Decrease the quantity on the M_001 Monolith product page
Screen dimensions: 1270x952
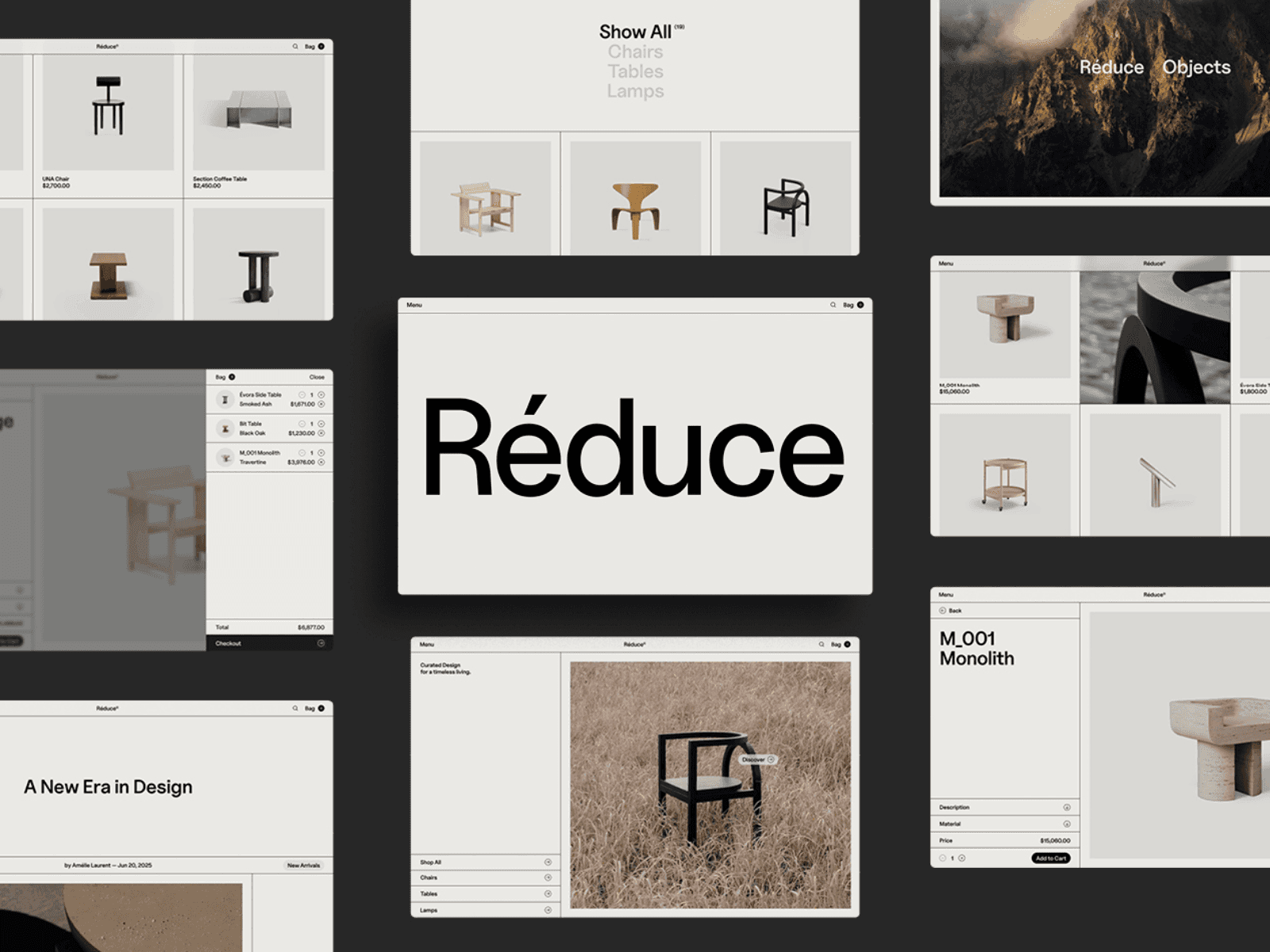coord(943,858)
